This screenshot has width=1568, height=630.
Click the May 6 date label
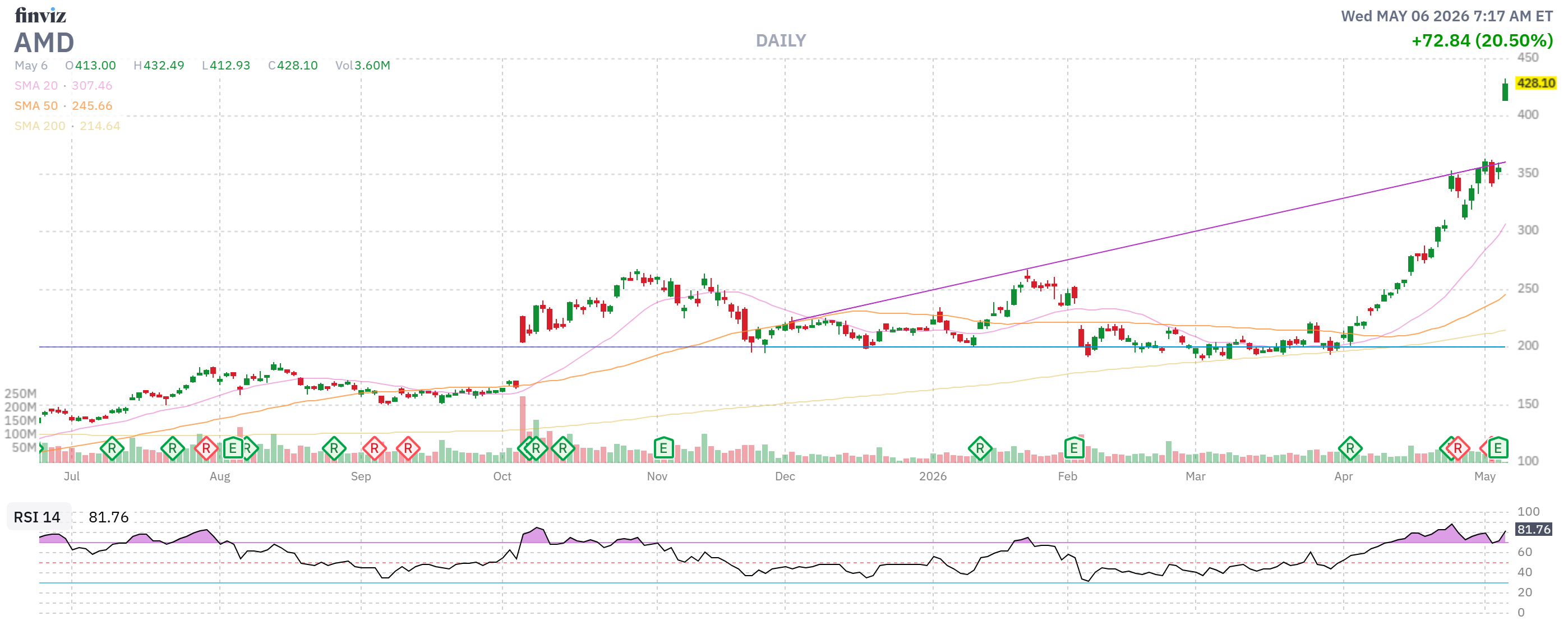point(31,66)
